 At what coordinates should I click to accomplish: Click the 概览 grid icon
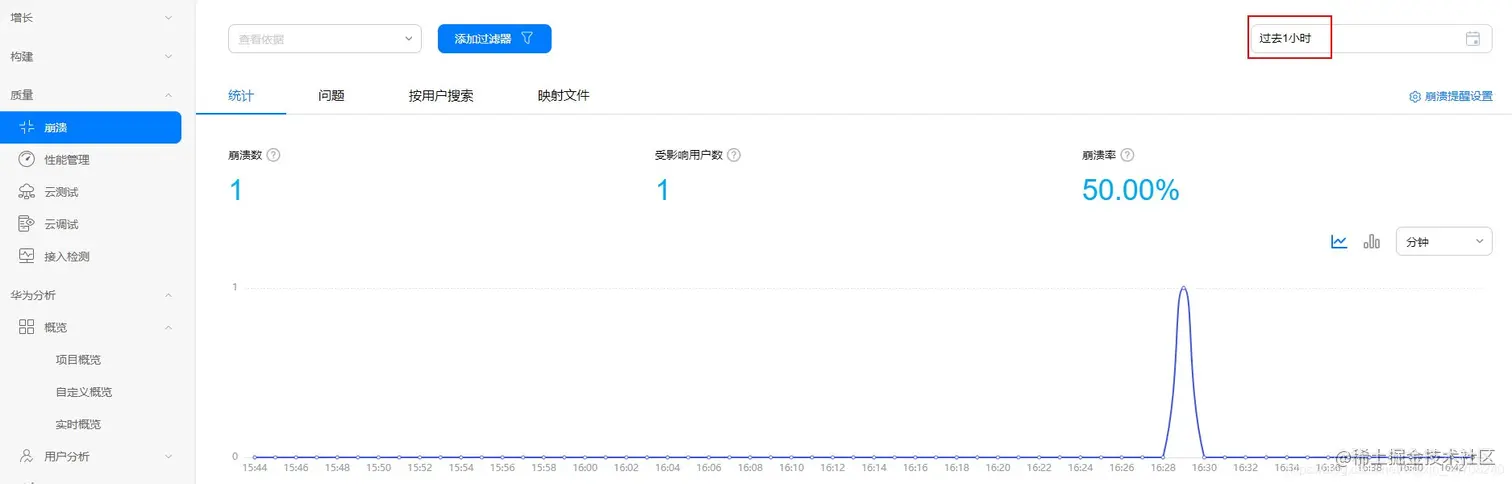[27, 327]
